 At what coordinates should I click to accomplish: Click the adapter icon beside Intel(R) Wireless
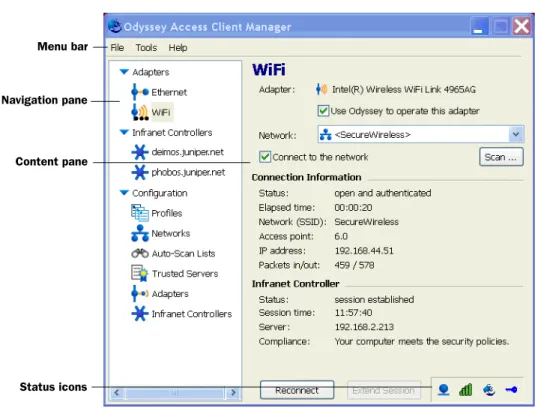322,89
